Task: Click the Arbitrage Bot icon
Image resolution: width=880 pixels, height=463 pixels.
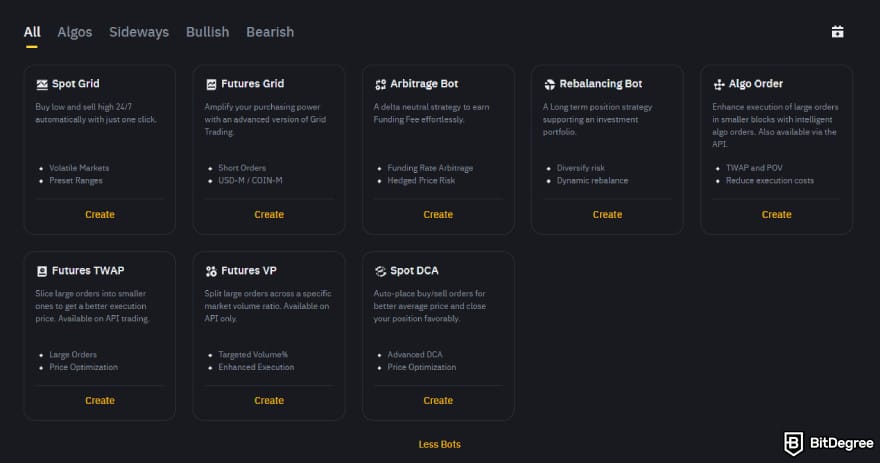Action: (x=381, y=85)
